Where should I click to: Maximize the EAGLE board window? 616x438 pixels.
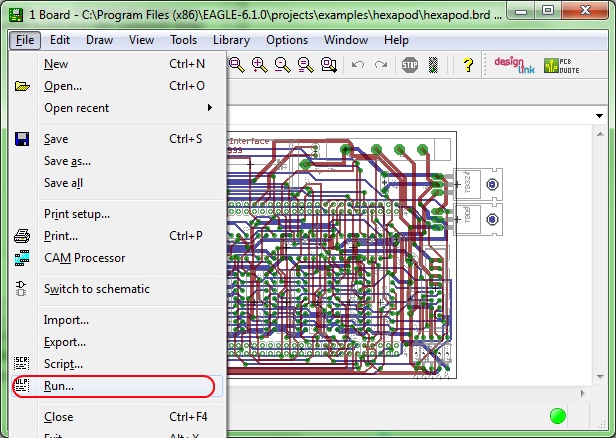548,10
